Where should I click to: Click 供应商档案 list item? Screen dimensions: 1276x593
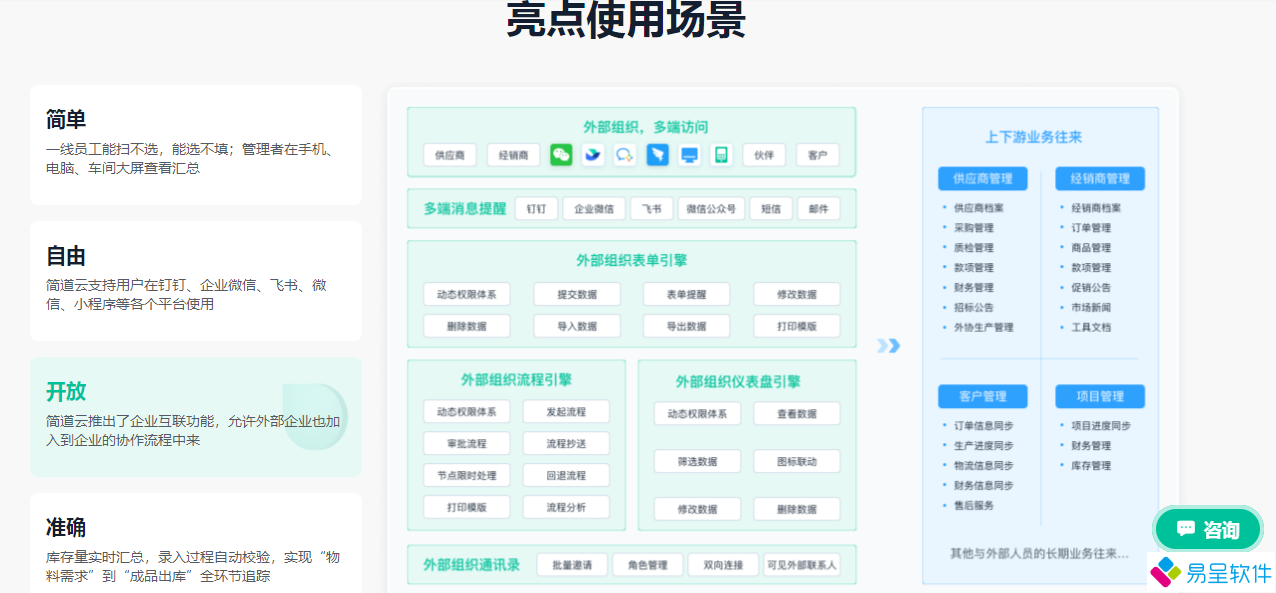[978, 208]
